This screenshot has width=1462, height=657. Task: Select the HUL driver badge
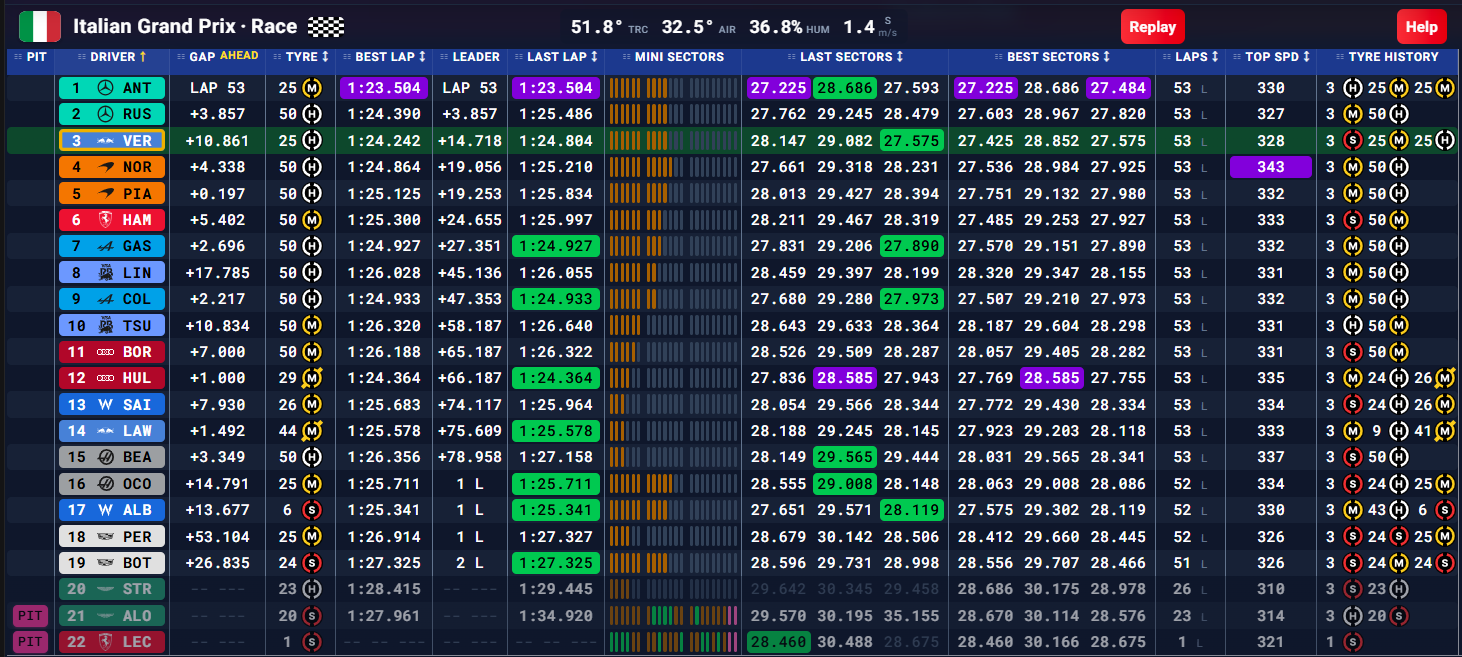pyautogui.click(x=111, y=378)
